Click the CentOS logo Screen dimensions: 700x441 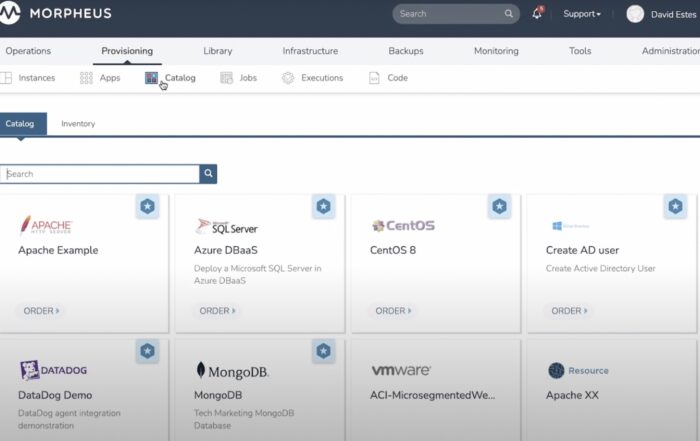point(404,225)
